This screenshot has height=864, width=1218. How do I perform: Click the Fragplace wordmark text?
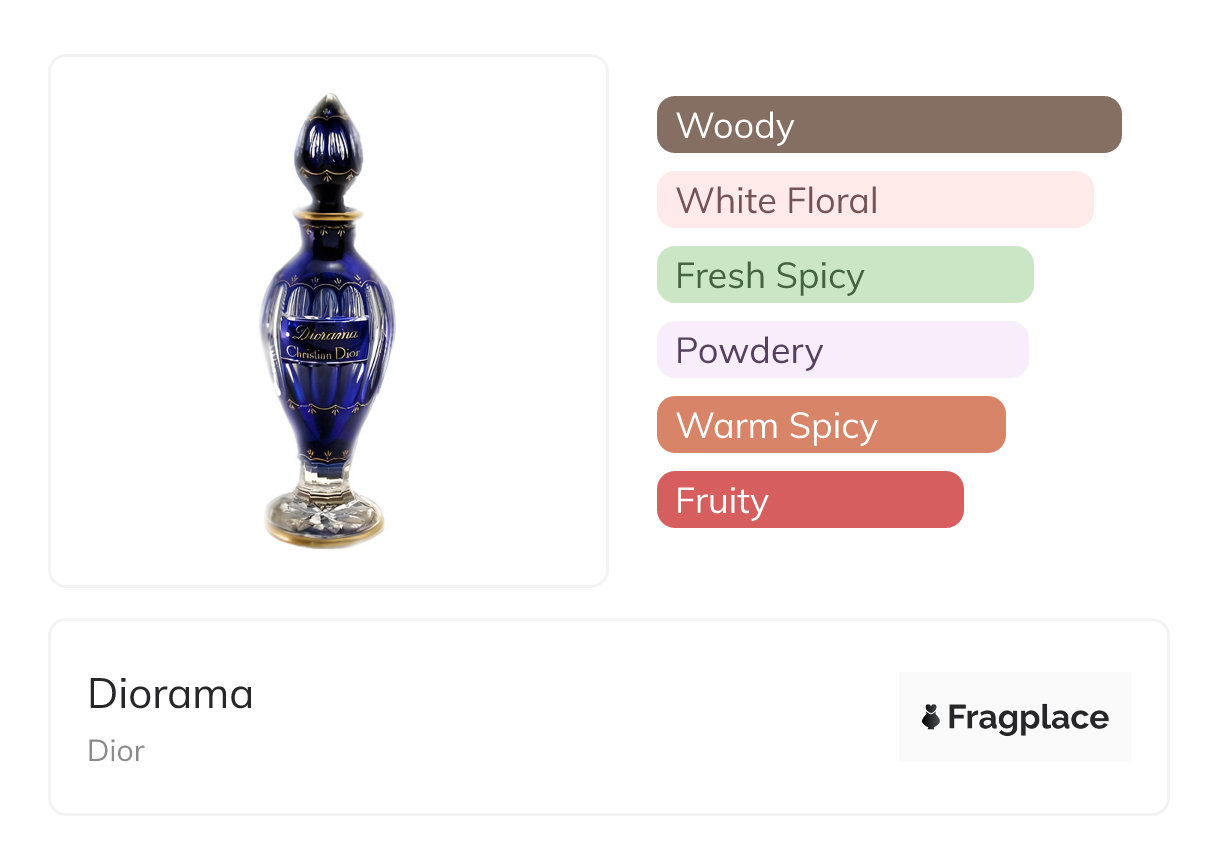click(1028, 717)
